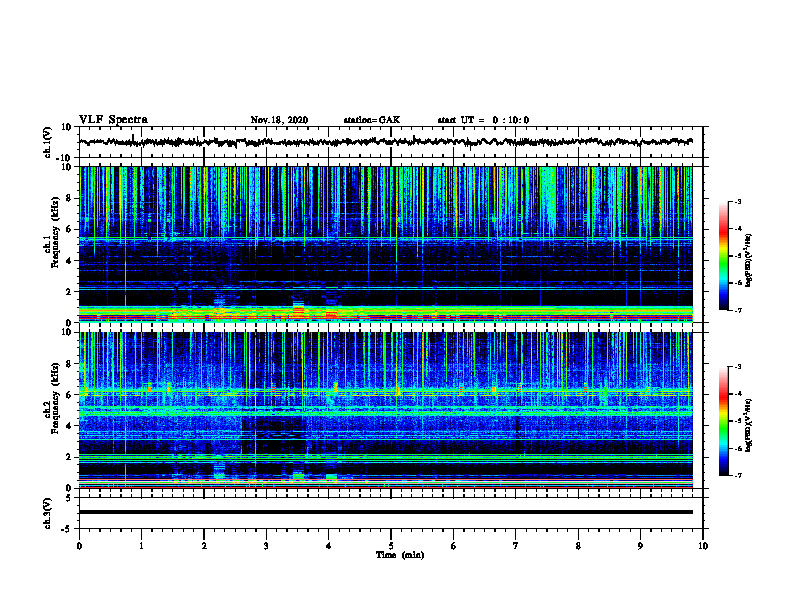Click the "station=GAK" header label
792x612 pixels.
372,120
